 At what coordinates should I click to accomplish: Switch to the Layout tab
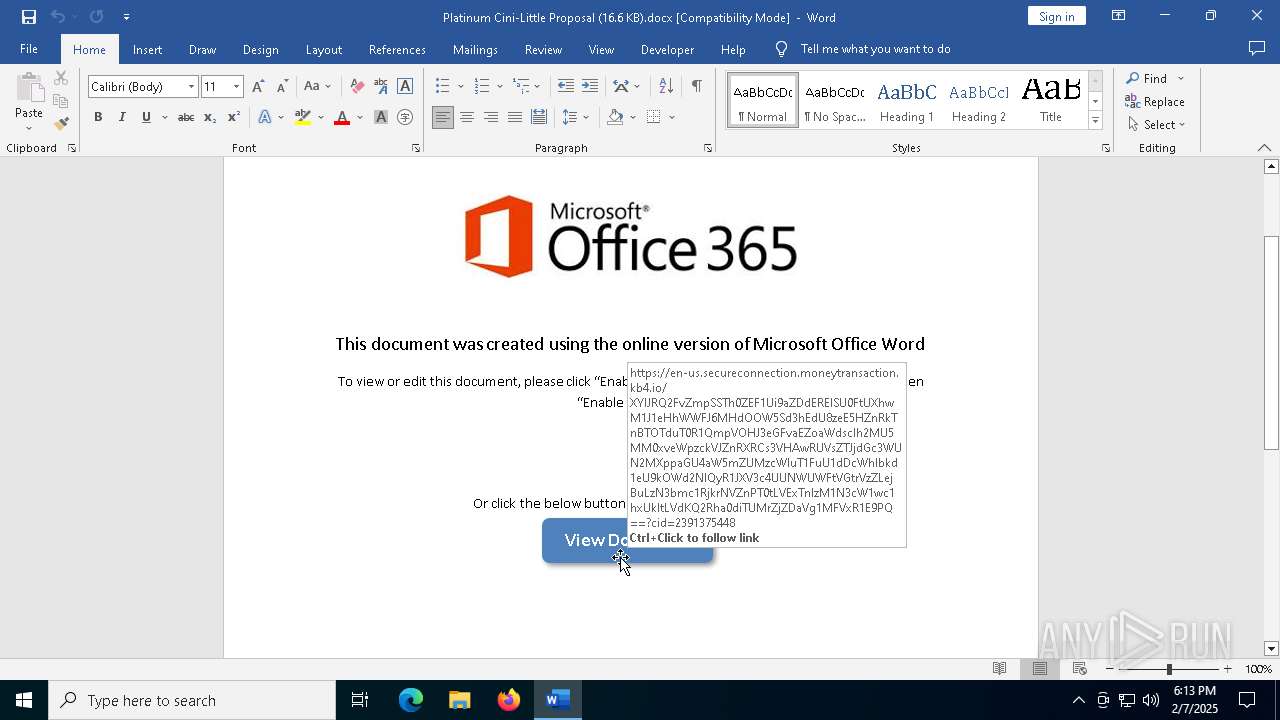(323, 49)
